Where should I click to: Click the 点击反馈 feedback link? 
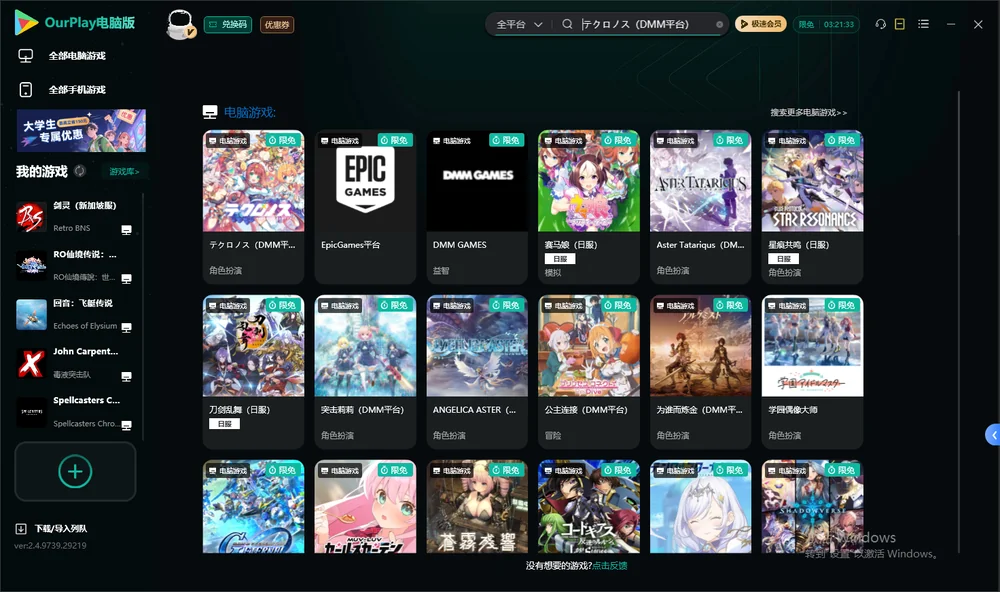pos(610,565)
